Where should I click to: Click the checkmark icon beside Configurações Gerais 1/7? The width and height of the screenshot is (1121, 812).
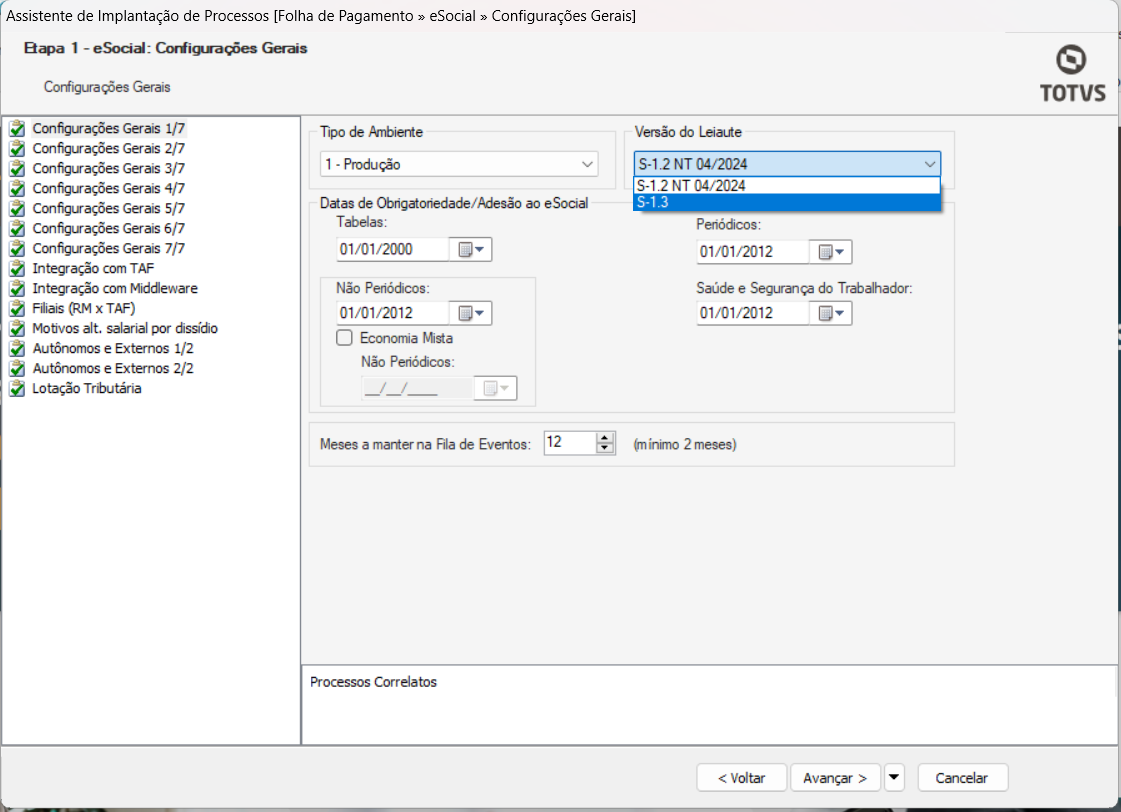click(17, 129)
